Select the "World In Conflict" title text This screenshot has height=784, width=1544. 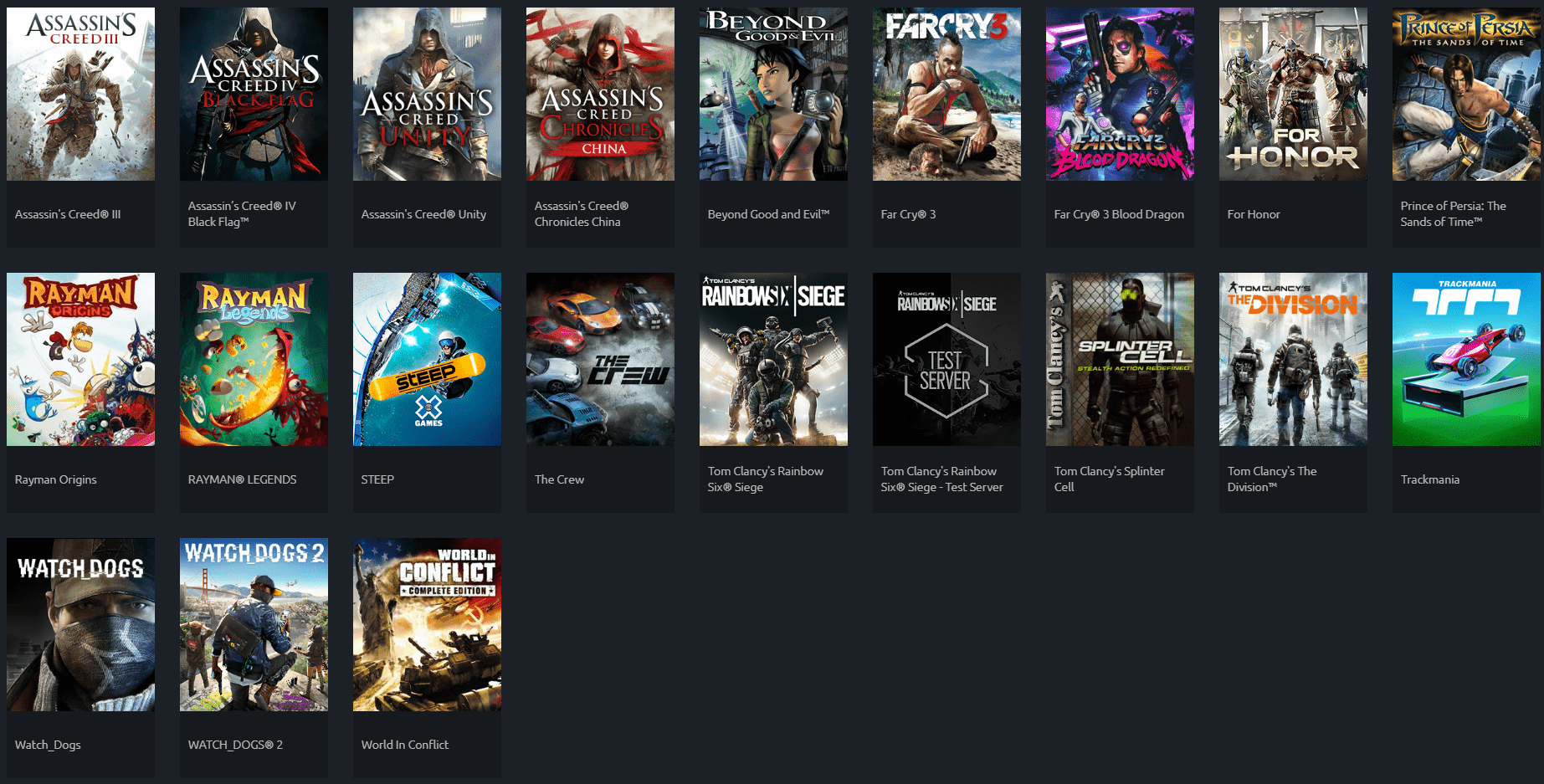[405, 745]
